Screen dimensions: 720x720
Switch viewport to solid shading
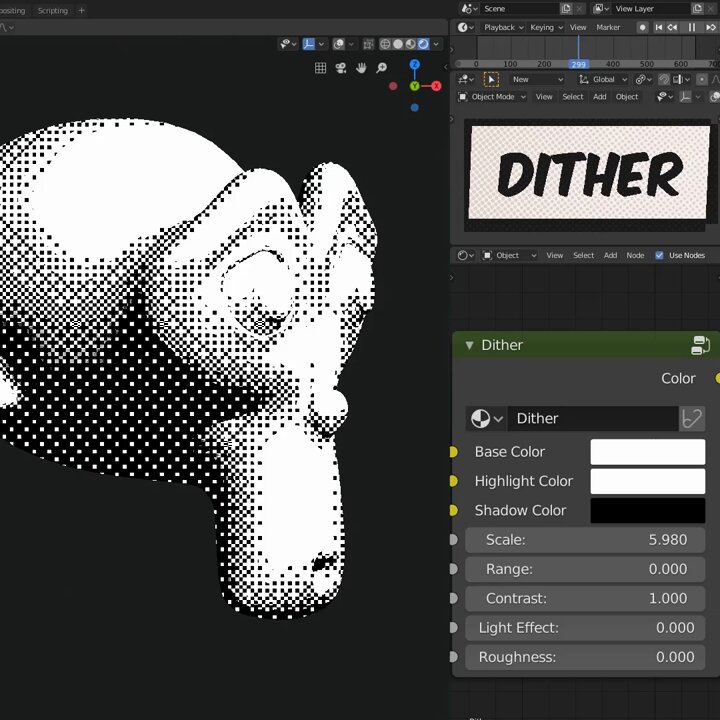(398, 44)
